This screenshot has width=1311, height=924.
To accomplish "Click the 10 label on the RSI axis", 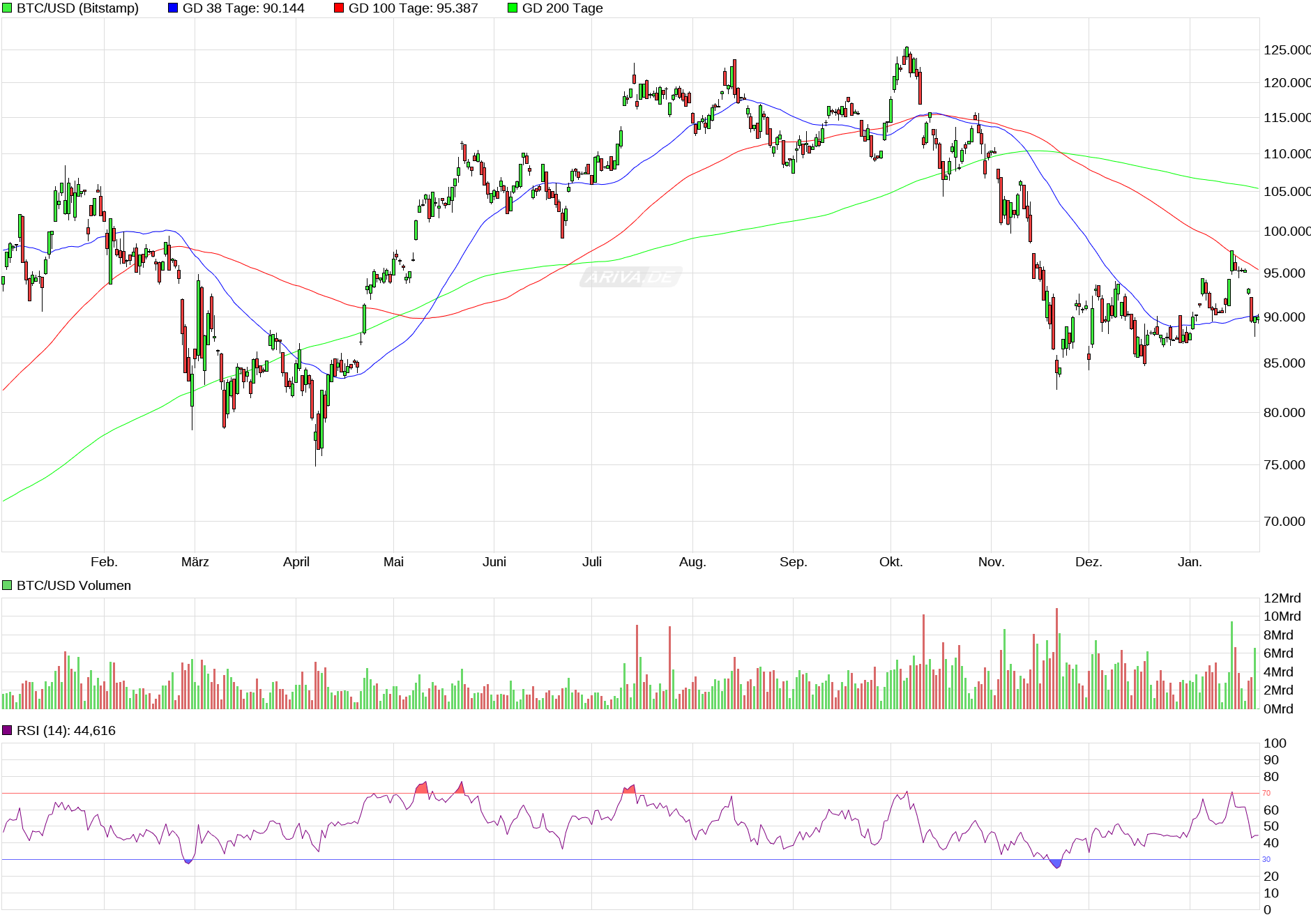I will pos(1271,893).
